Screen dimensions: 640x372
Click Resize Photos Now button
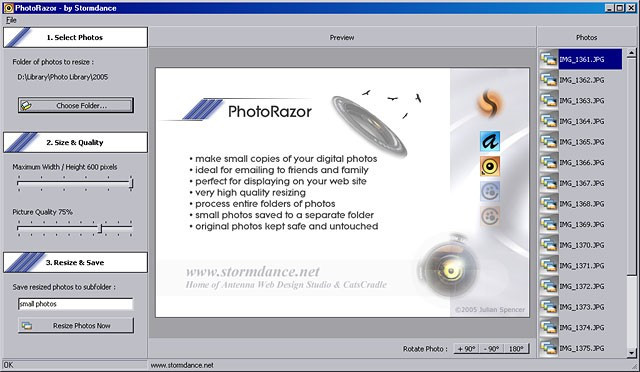[x=76, y=325]
